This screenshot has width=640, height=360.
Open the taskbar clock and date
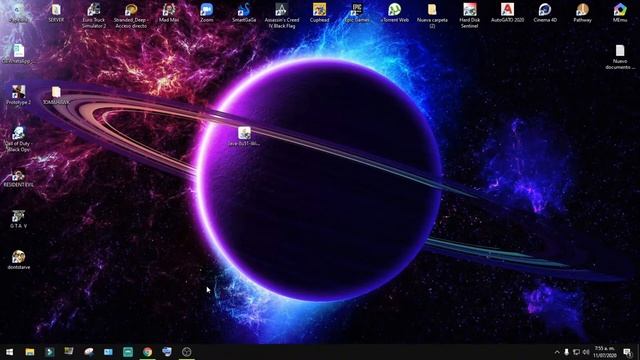605,352
